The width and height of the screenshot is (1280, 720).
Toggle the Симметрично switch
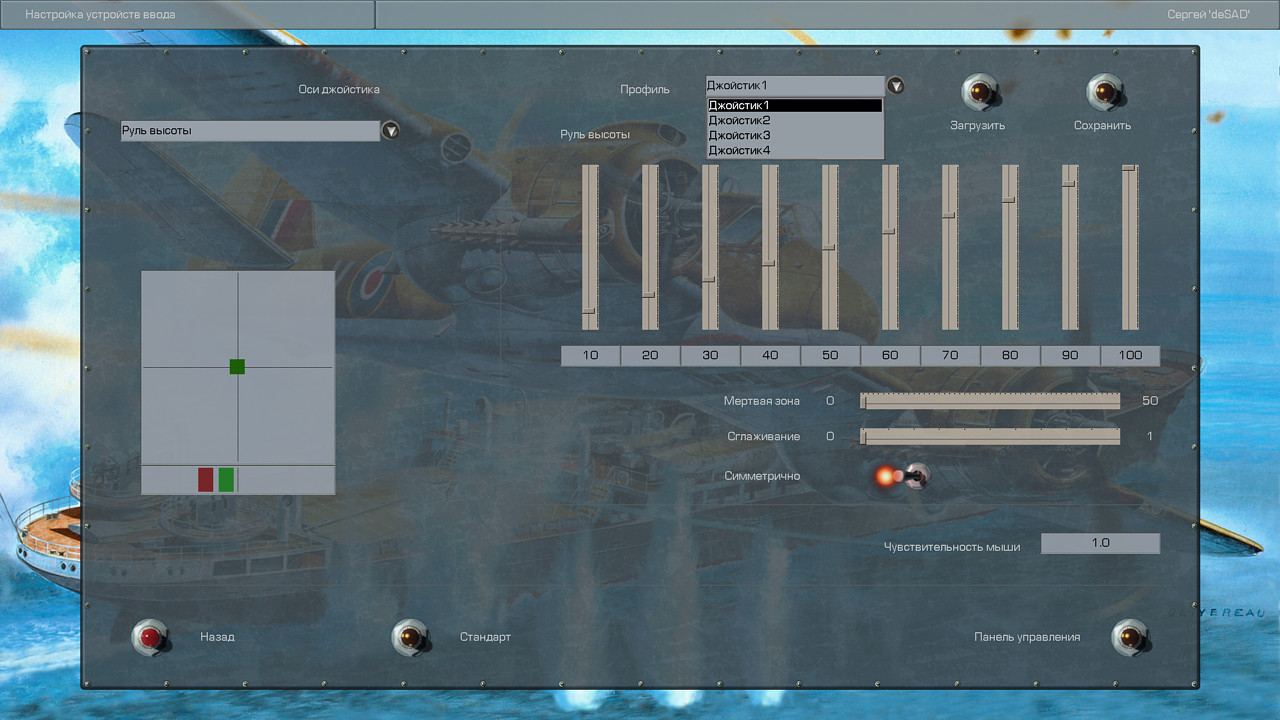[x=902, y=476]
